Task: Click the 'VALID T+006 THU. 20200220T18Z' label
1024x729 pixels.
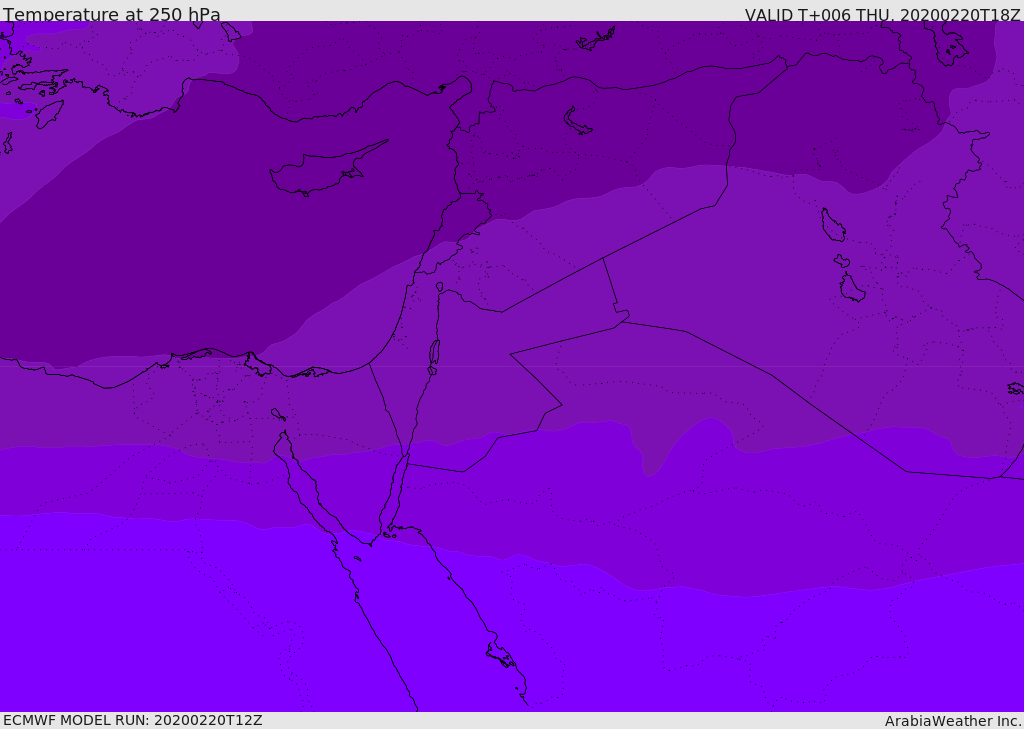Action: pyautogui.click(x=882, y=14)
